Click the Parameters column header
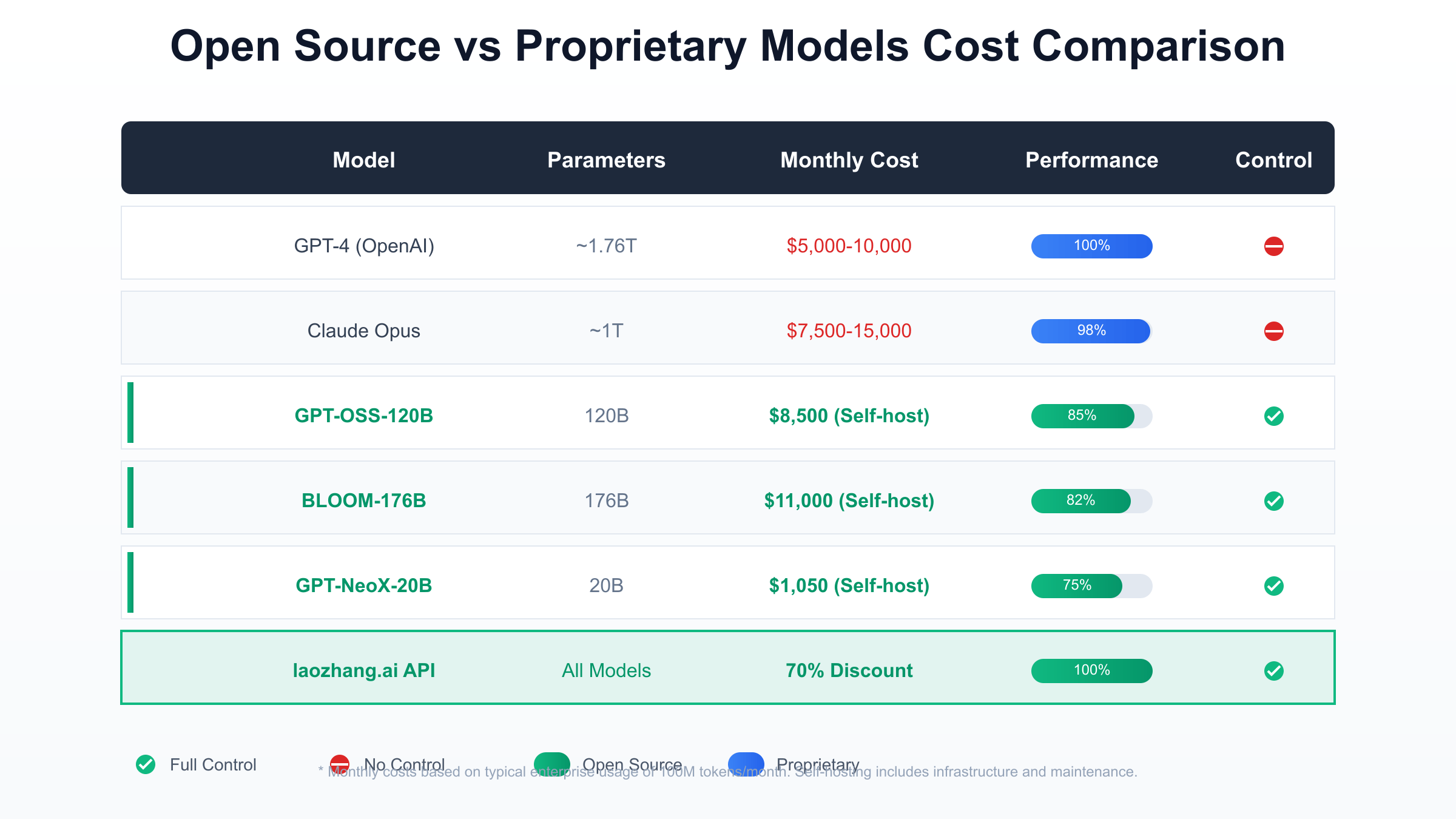This screenshot has width=1456, height=819. (x=607, y=160)
